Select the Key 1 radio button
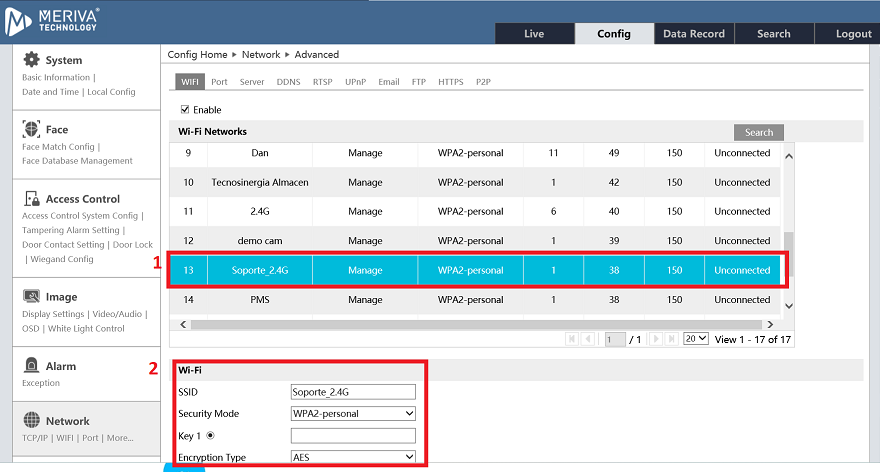 (212, 436)
